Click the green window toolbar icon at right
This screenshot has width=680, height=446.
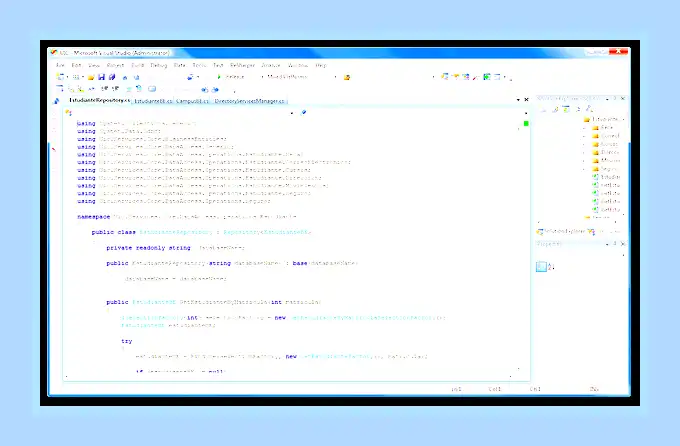click(x=487, y=77)
